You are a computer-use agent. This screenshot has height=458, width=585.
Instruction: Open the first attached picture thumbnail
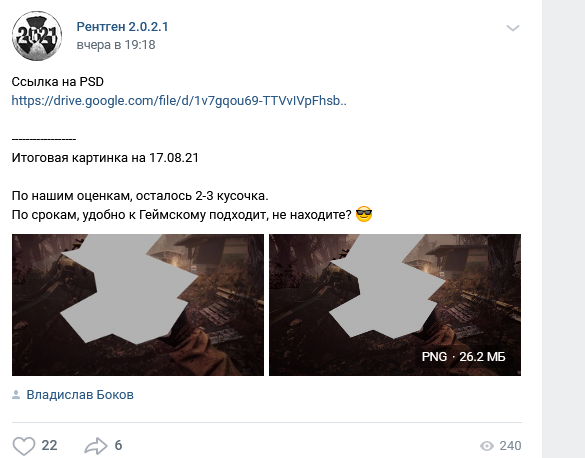point(138,305)
